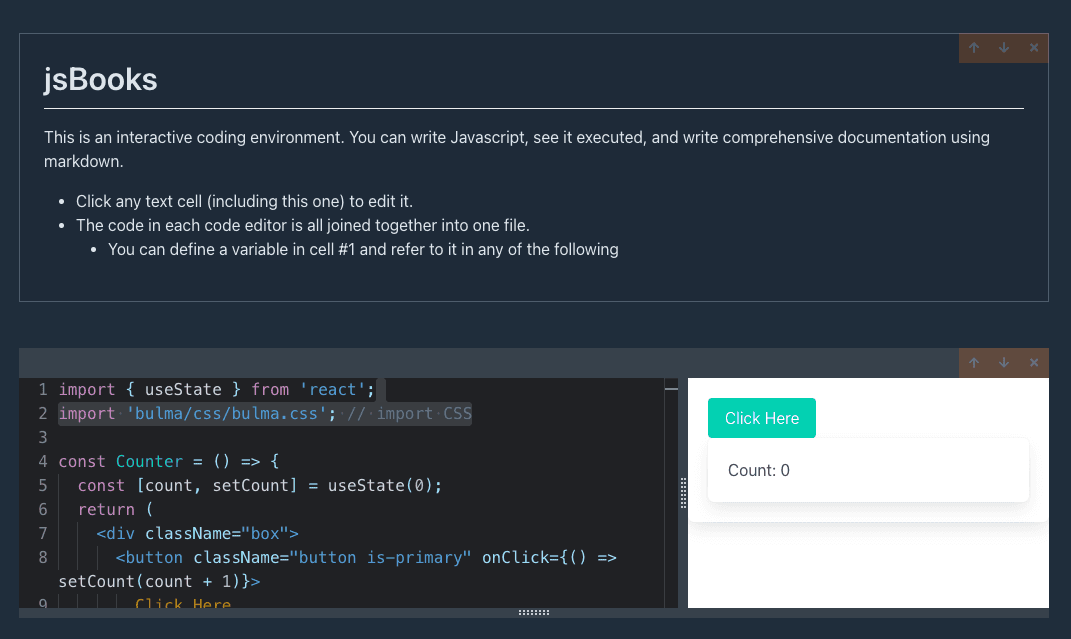
Task: Click the div className="box" line
Action: pos(197,533)
